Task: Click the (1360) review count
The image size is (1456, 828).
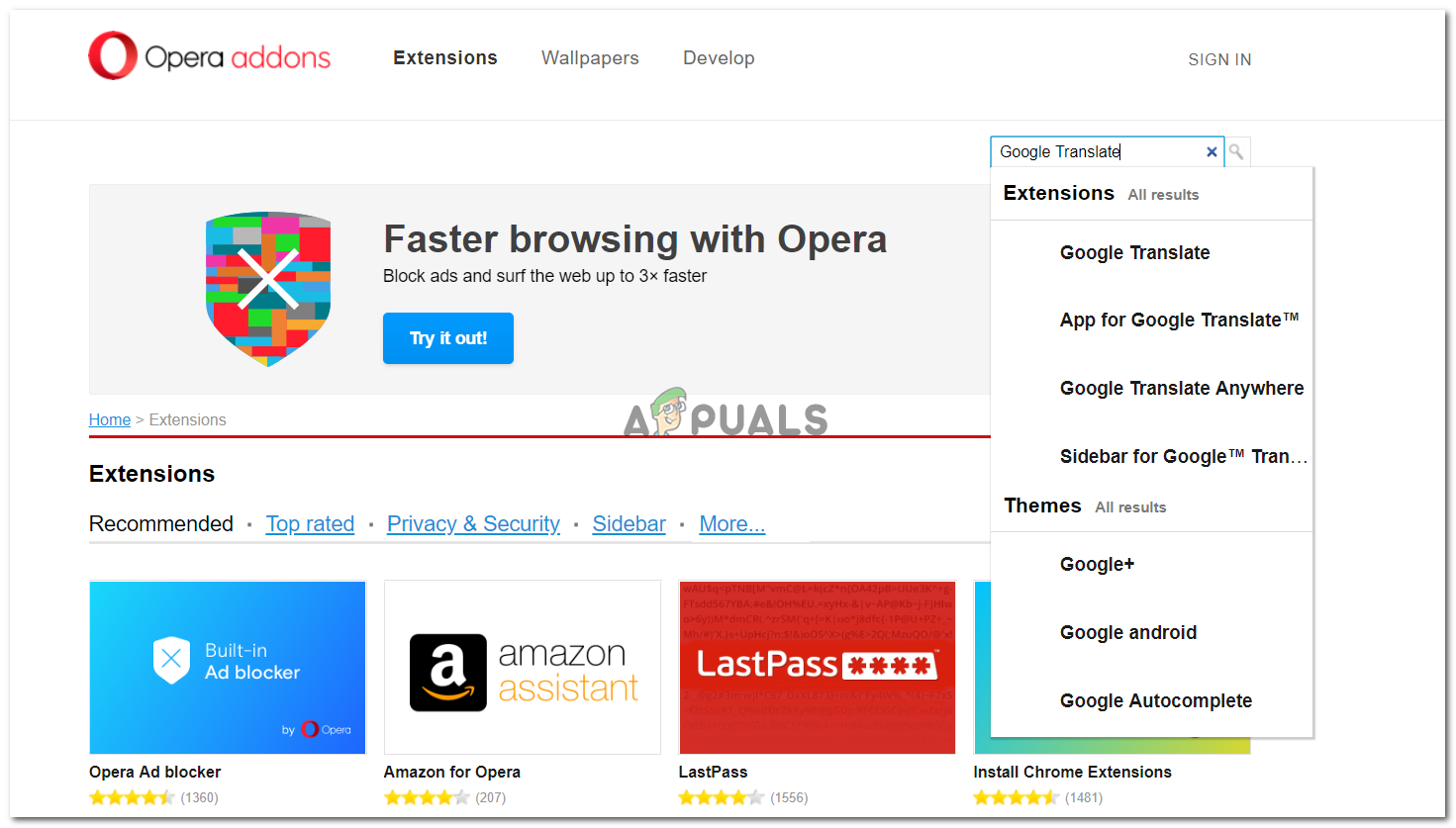Action: click(199, 797)
